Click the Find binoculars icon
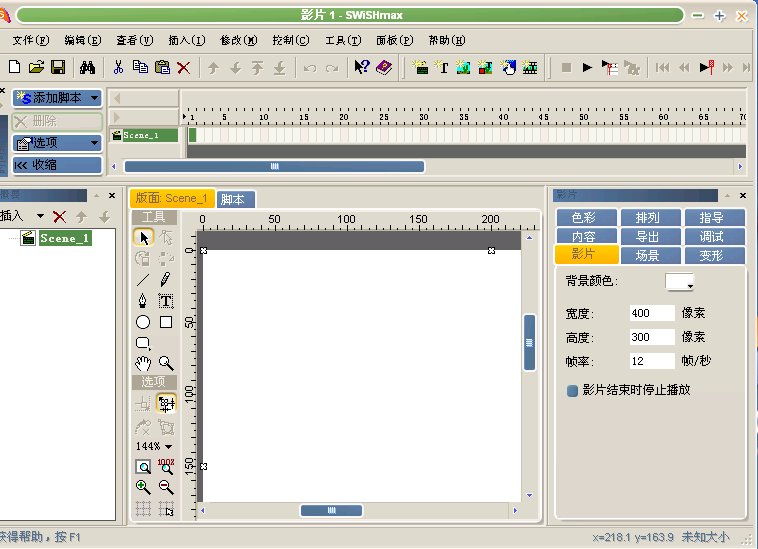The image size is (758, 549). 87,67
